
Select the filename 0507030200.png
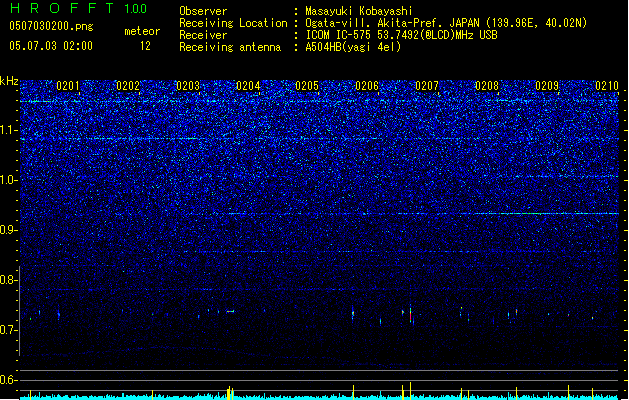[51, 26]
